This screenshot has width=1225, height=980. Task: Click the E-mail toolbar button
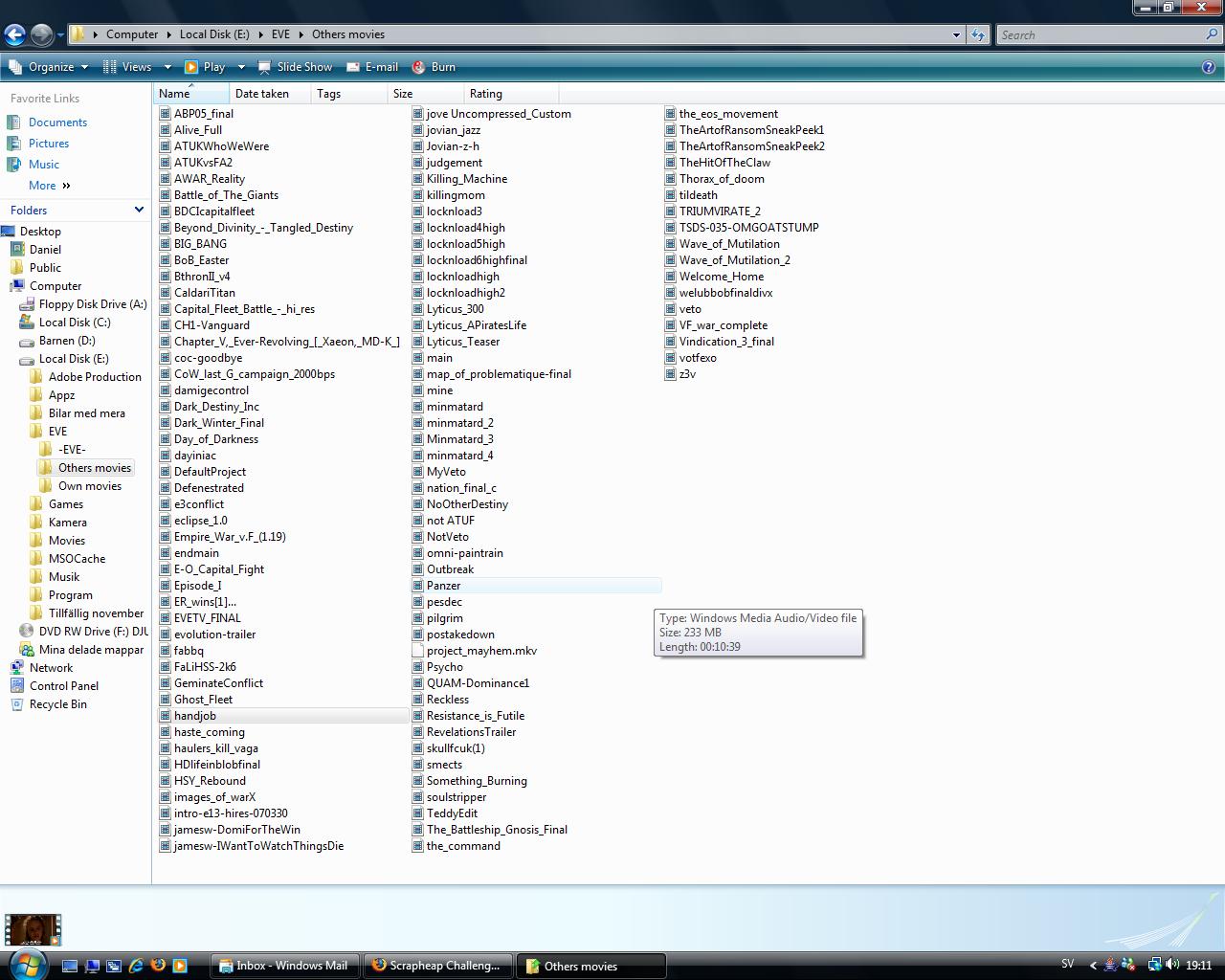coord(372,67)
